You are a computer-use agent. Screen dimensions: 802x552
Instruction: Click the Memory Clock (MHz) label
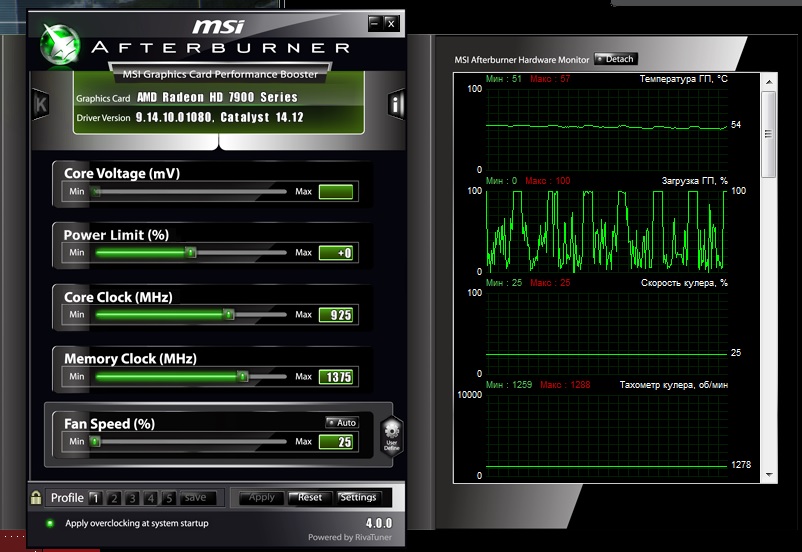[x=130, y=359]
